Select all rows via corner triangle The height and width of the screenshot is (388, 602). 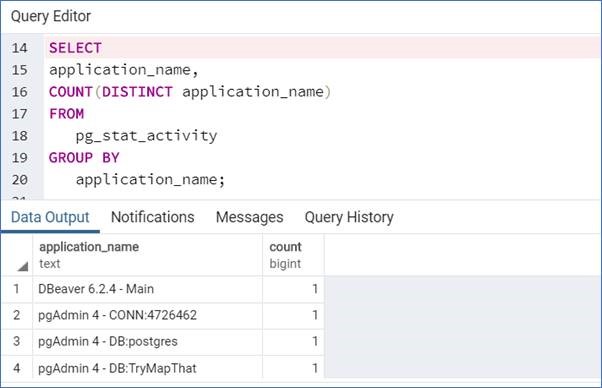point(23,266)
